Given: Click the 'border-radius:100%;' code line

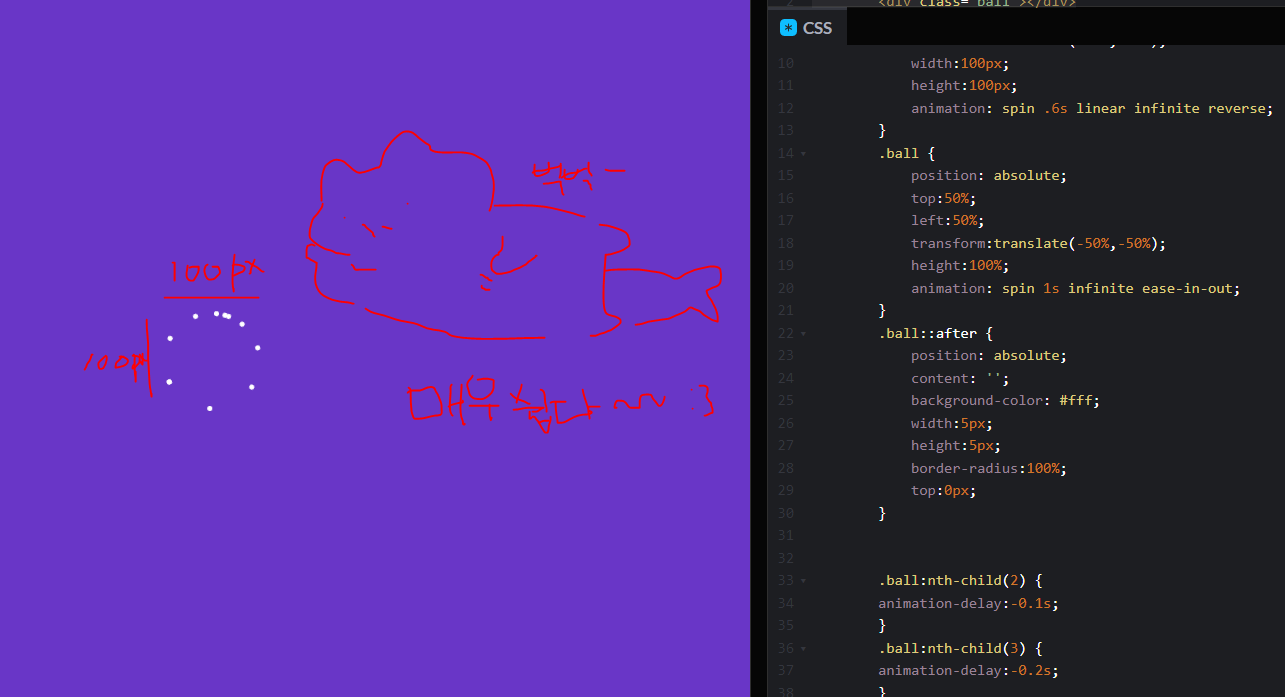Looking at the screenshot, I should pyautogui.click(x=989, y=468).
